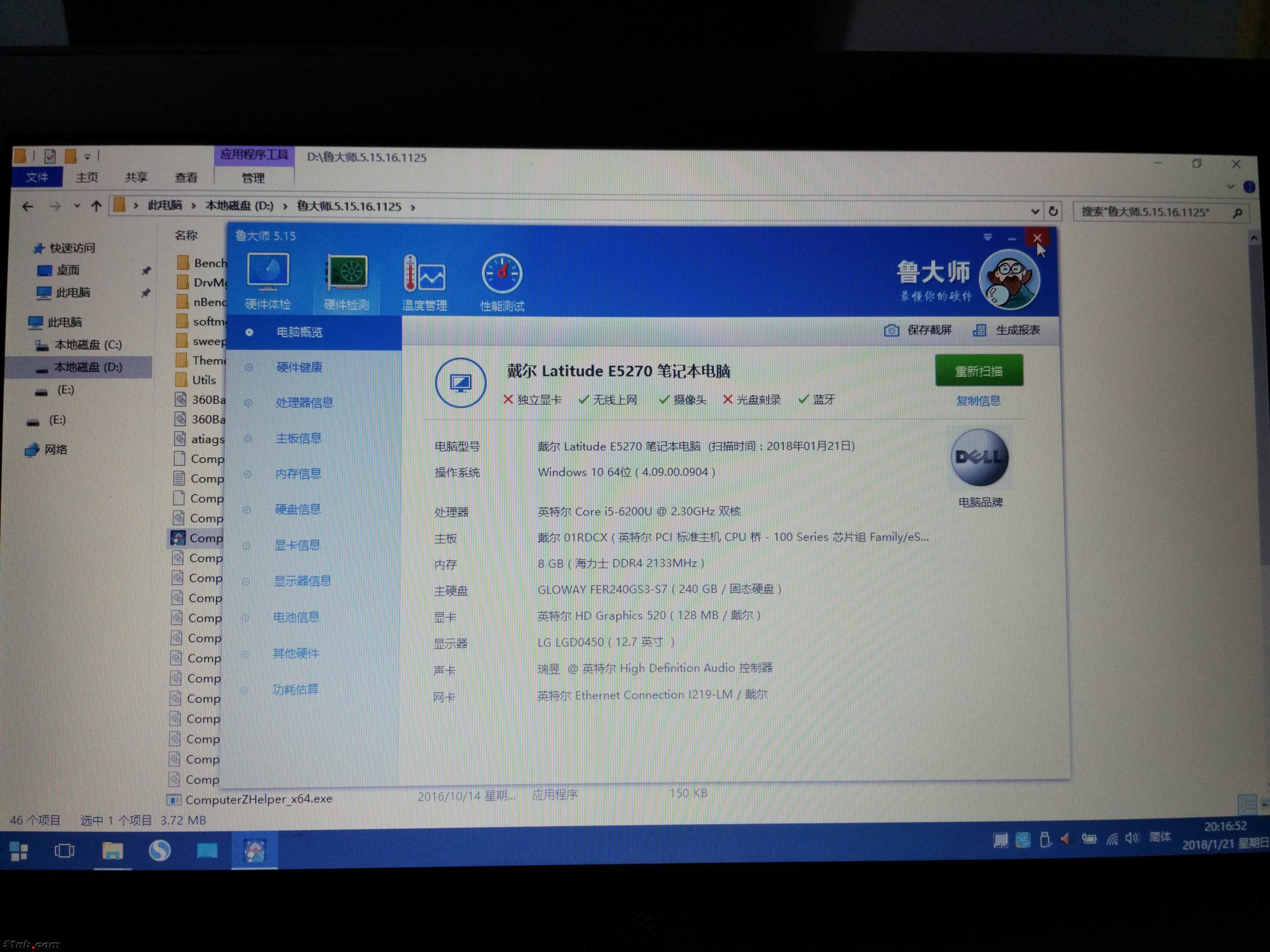
Task: Click the computer overview monitor icon
Action: coord(460,383)
